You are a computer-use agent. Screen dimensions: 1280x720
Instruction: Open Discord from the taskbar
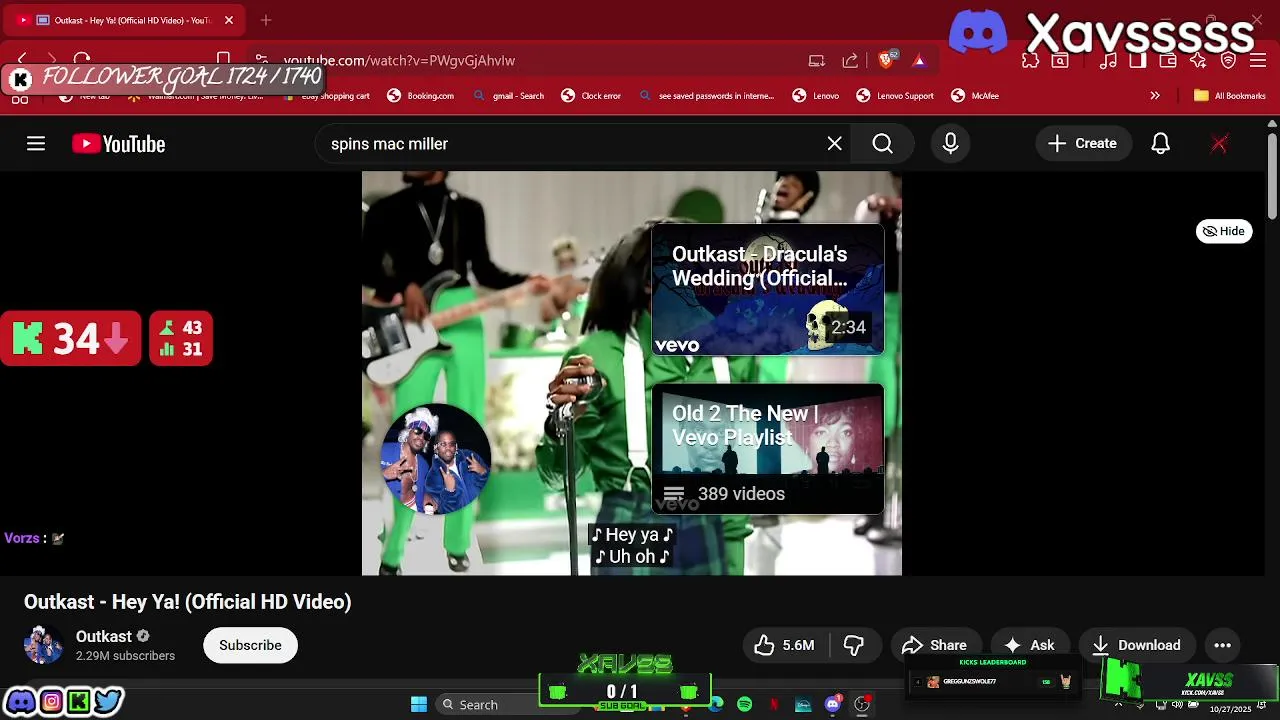tap(832, 704)
